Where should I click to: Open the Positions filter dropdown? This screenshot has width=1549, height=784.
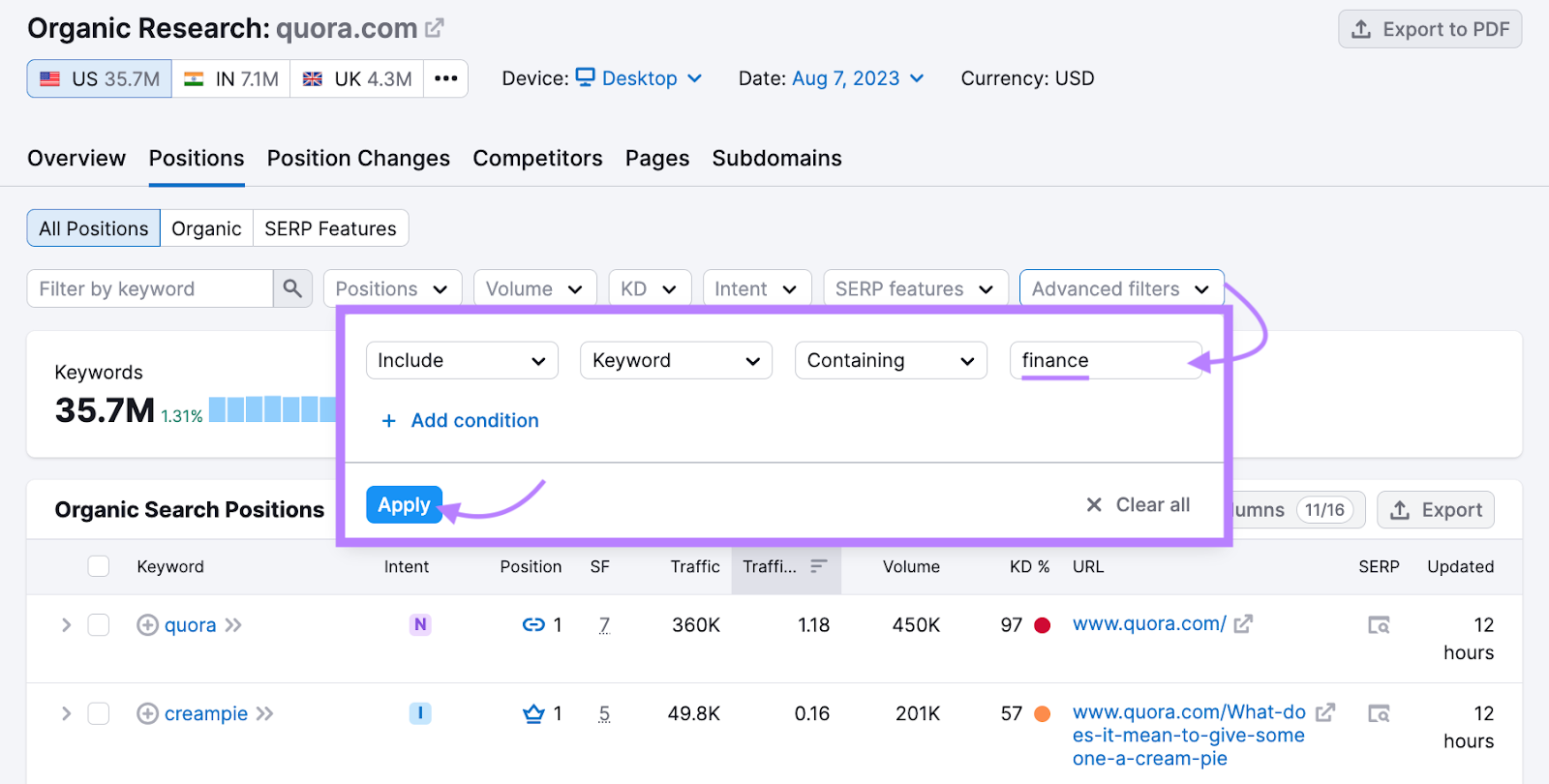pyautogui.click(x=392, y=288)
